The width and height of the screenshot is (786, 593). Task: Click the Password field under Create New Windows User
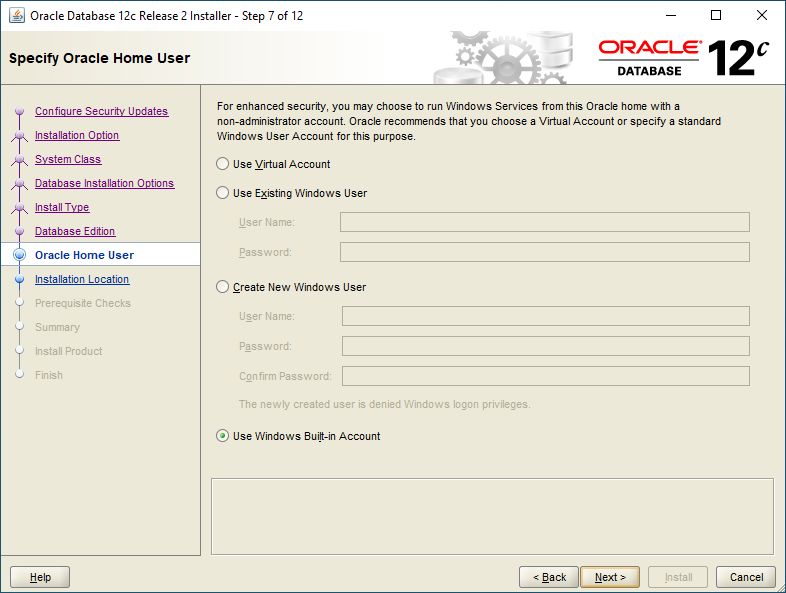tap(546, 346)
